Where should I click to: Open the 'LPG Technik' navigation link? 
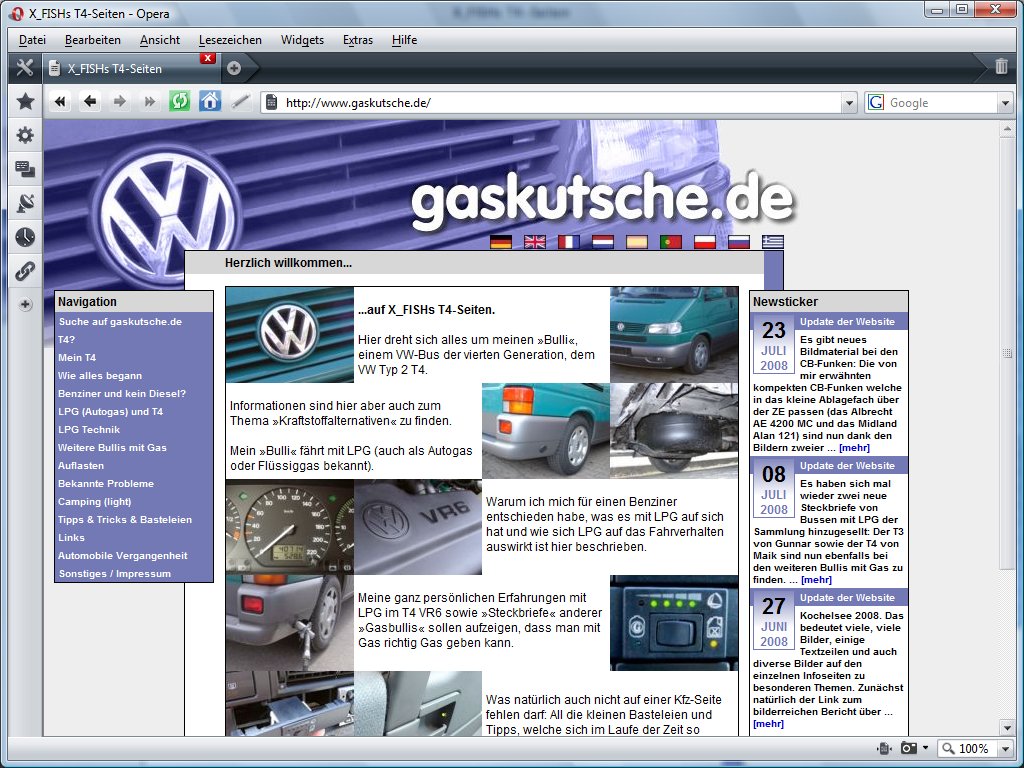point(89,429)
